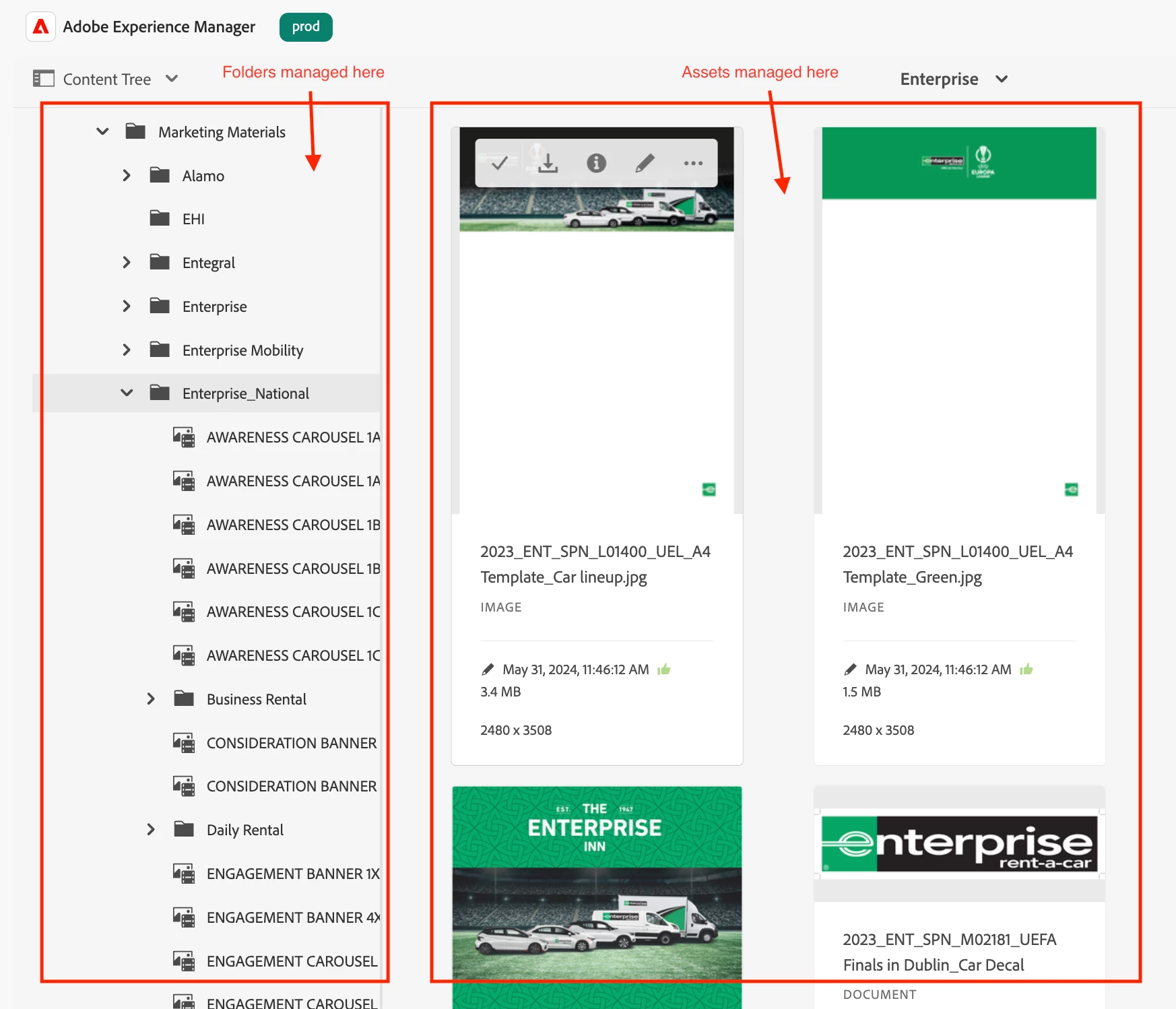The width and height of the screenshot is (1176, 1009).
Task: Collapse the Marketing Materials folder
Action: click(102, 131)
